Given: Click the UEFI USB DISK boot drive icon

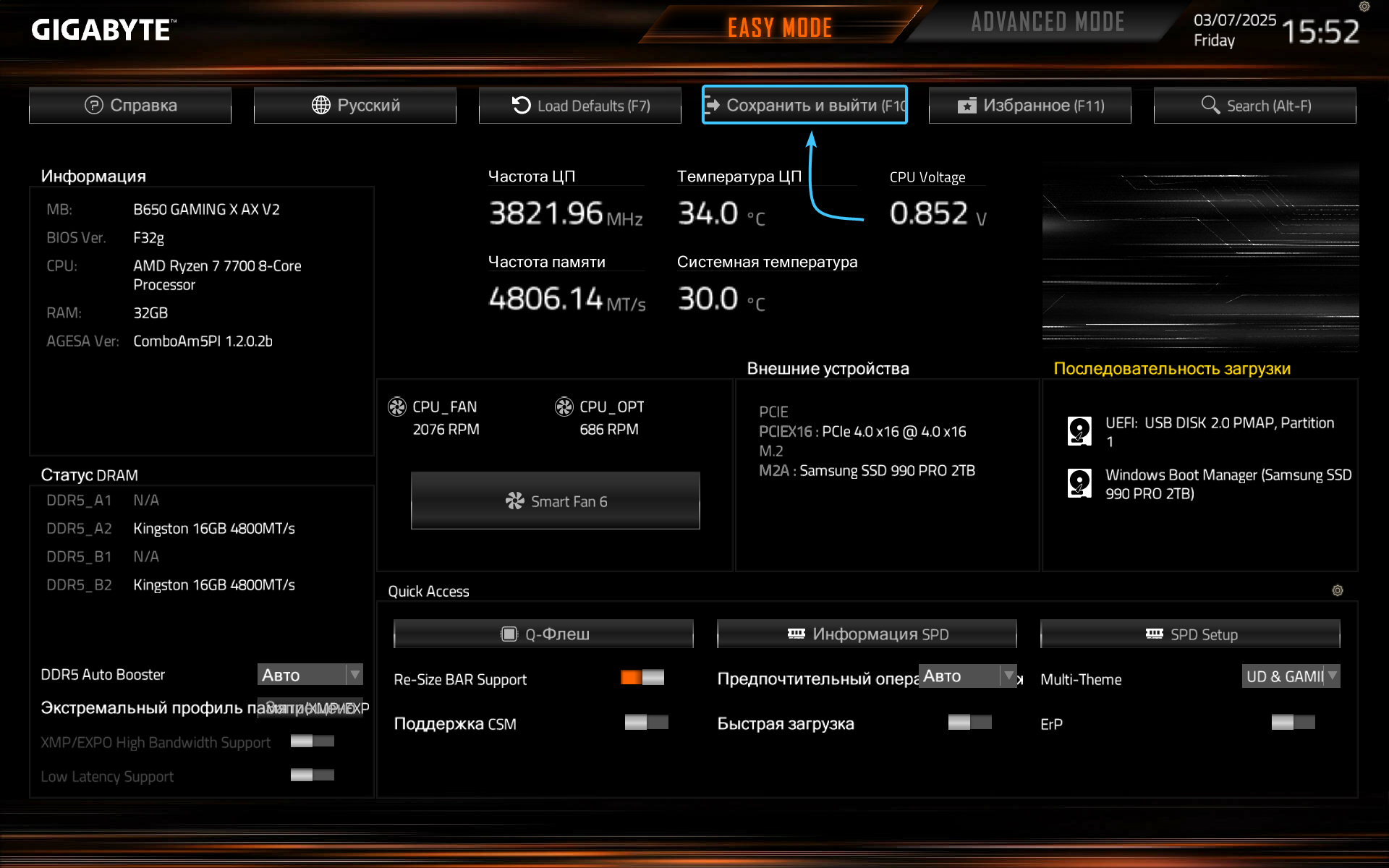Looking at the screenshot, I should pyautogui.click(x=1079, y=431).
